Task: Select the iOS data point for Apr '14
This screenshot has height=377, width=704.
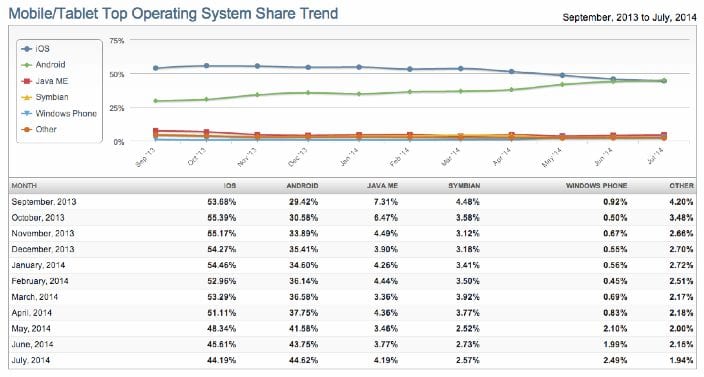Action: tap(511, 71)
